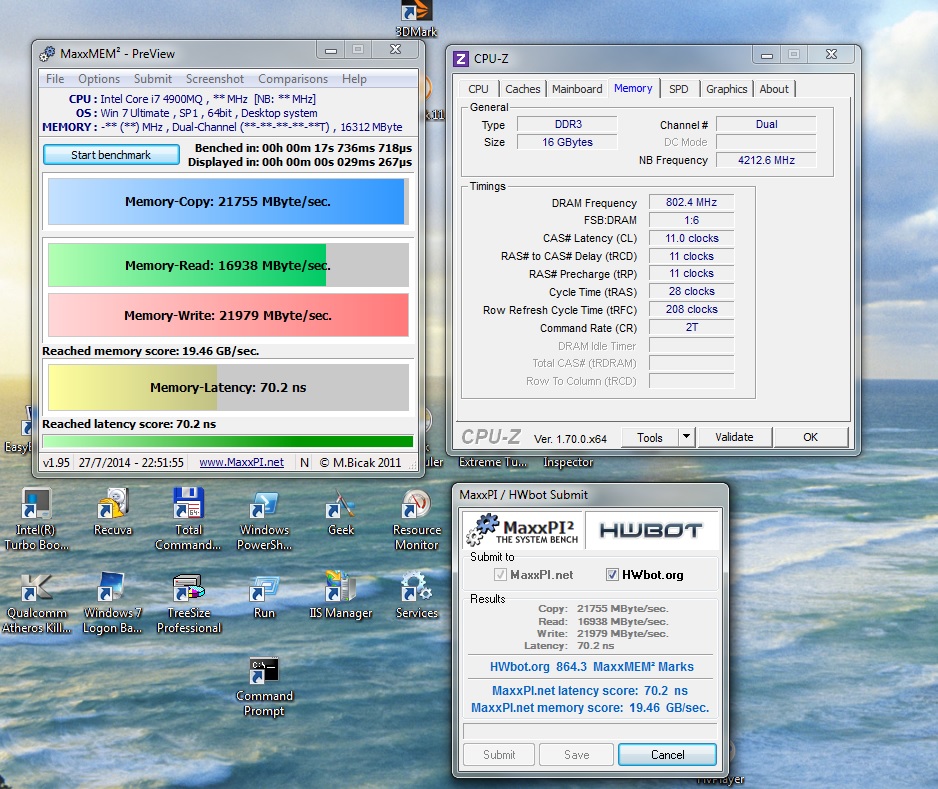Viewport: 938px width, 789px height.
Task: Click the Start benchmark button
Action: pyautogui.click(x=111, y=155)
